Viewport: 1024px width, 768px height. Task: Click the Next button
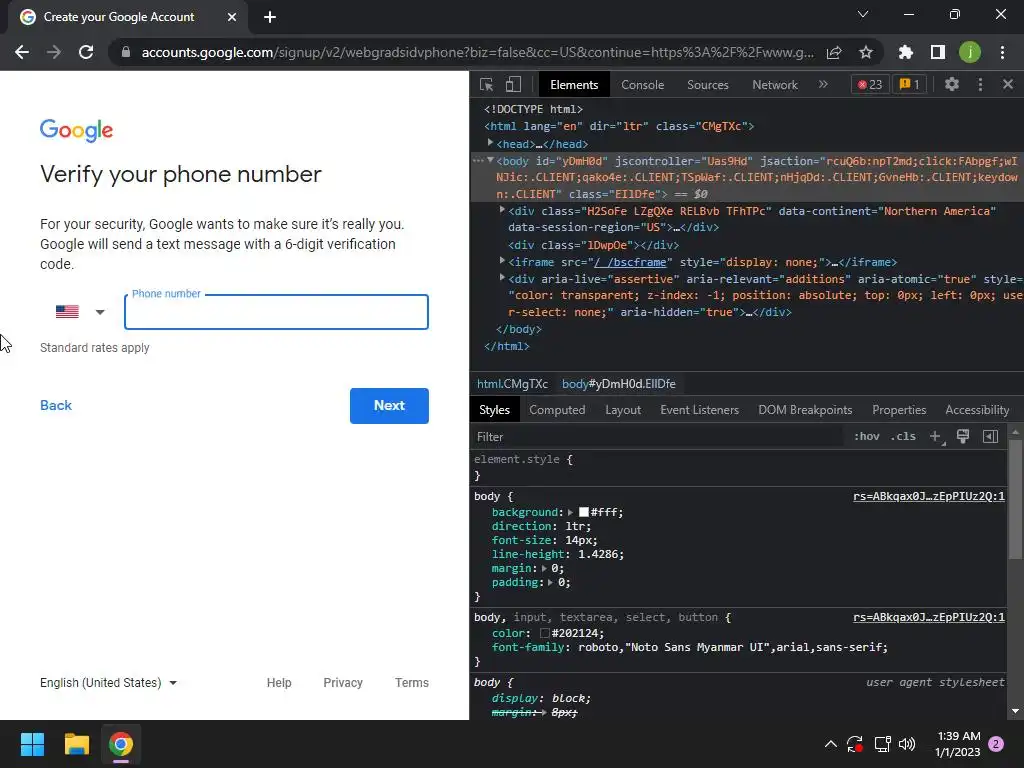pyautogui.click(x=389, y=406)
